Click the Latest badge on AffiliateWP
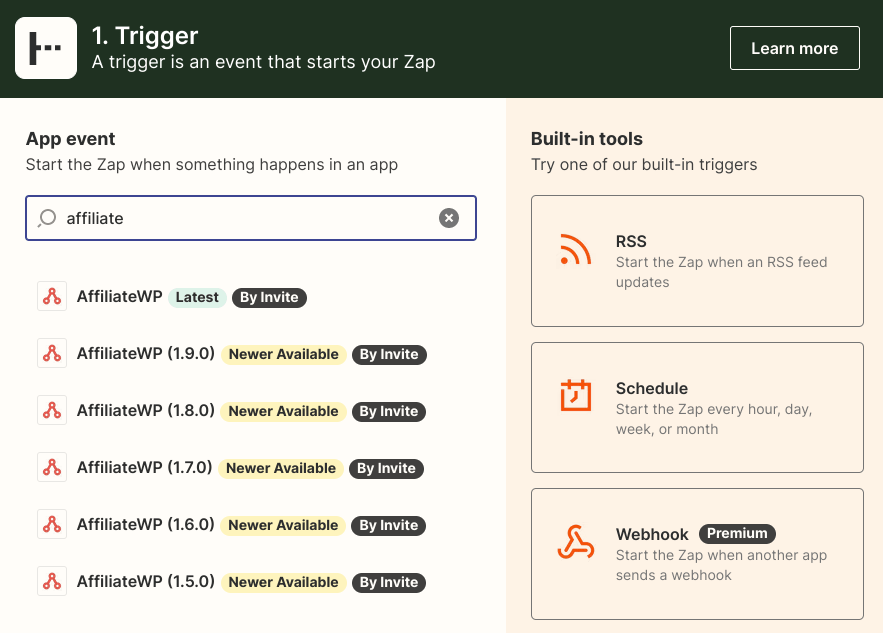 [x=197, y=297]
